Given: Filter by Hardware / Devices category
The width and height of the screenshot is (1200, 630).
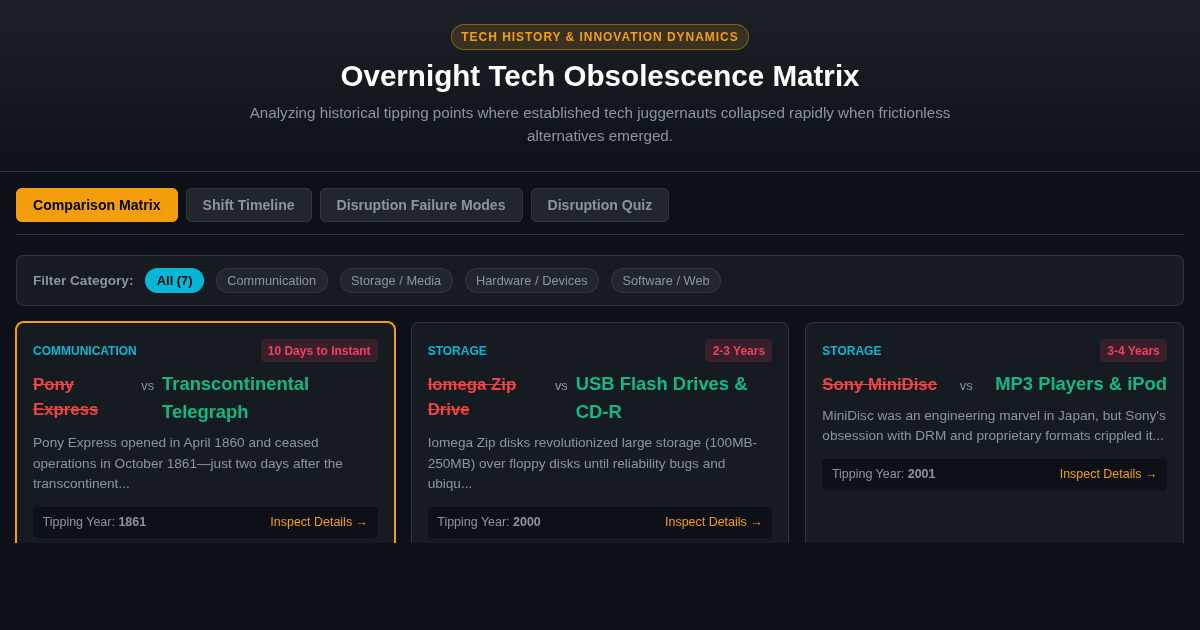Looking at the screenshot, I should click(532, 281).
